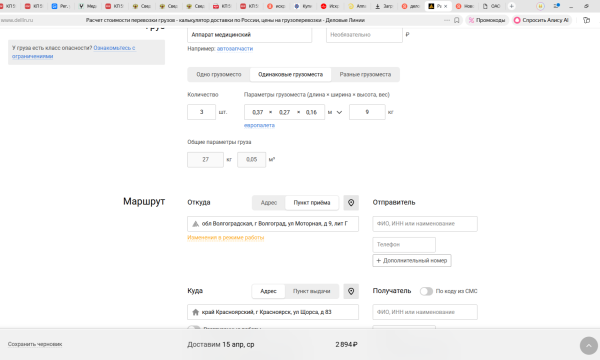
Task: Switch Откуда to Адрес
Action: click(269, 203)
